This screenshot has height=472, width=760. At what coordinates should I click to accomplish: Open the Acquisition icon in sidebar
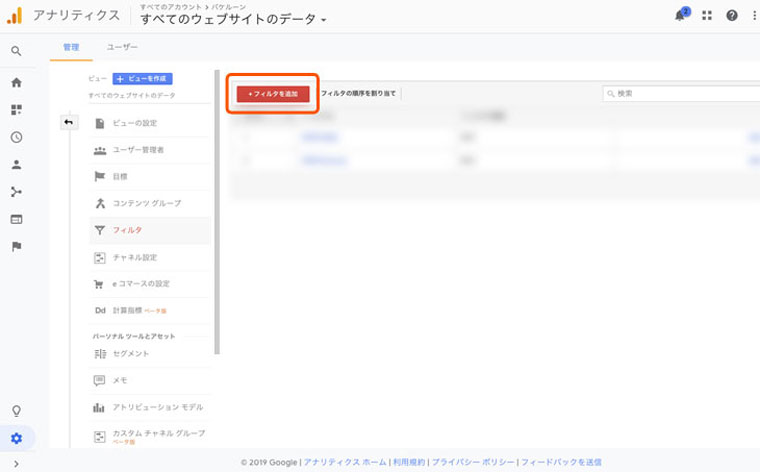click(x=16, y=192)
